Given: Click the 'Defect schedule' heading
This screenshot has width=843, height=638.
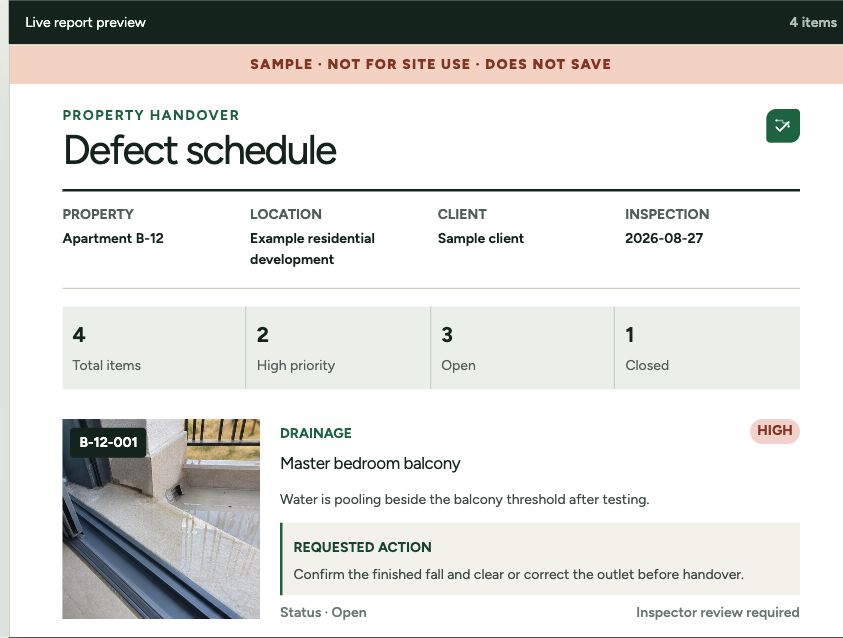Looking at the screenshot, I should click(200, 150).
